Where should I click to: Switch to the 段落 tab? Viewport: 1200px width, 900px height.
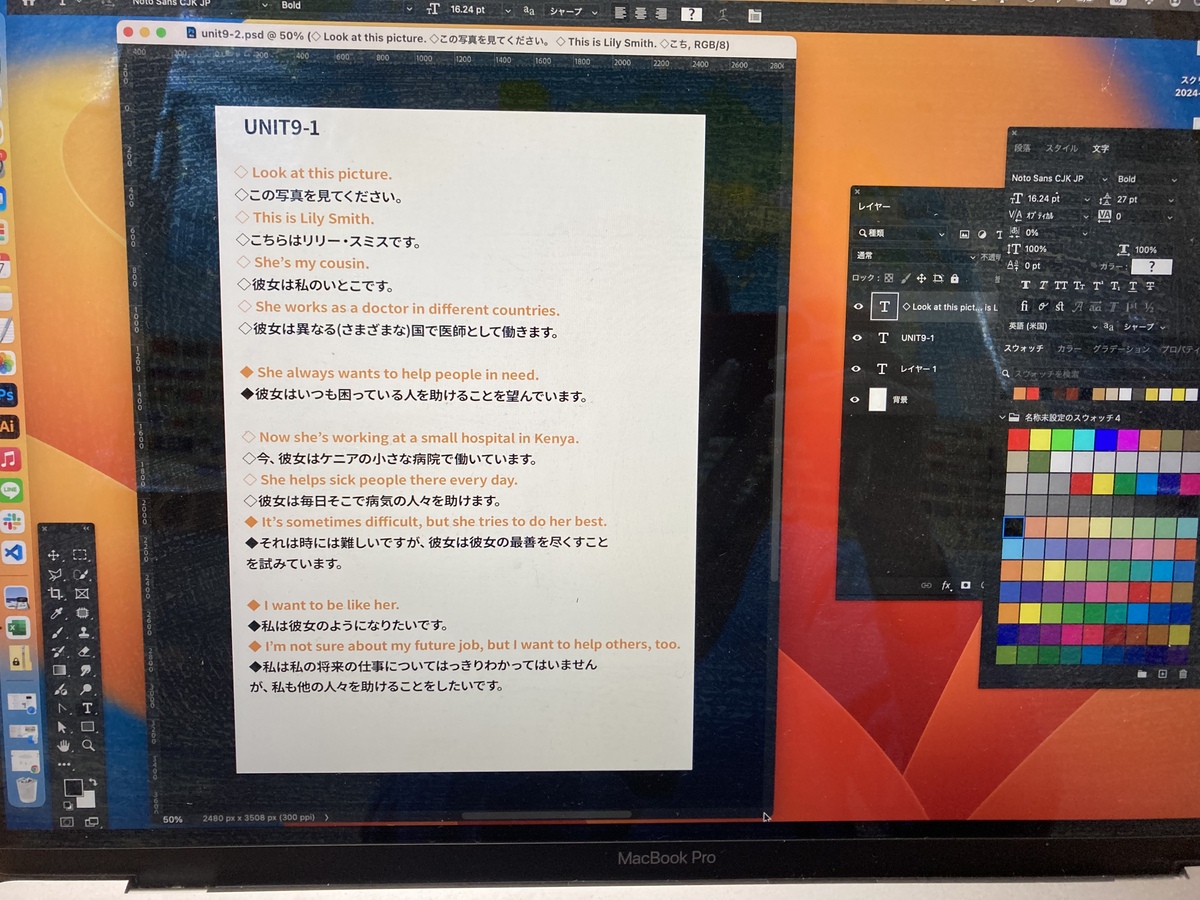click(1022, 148)
